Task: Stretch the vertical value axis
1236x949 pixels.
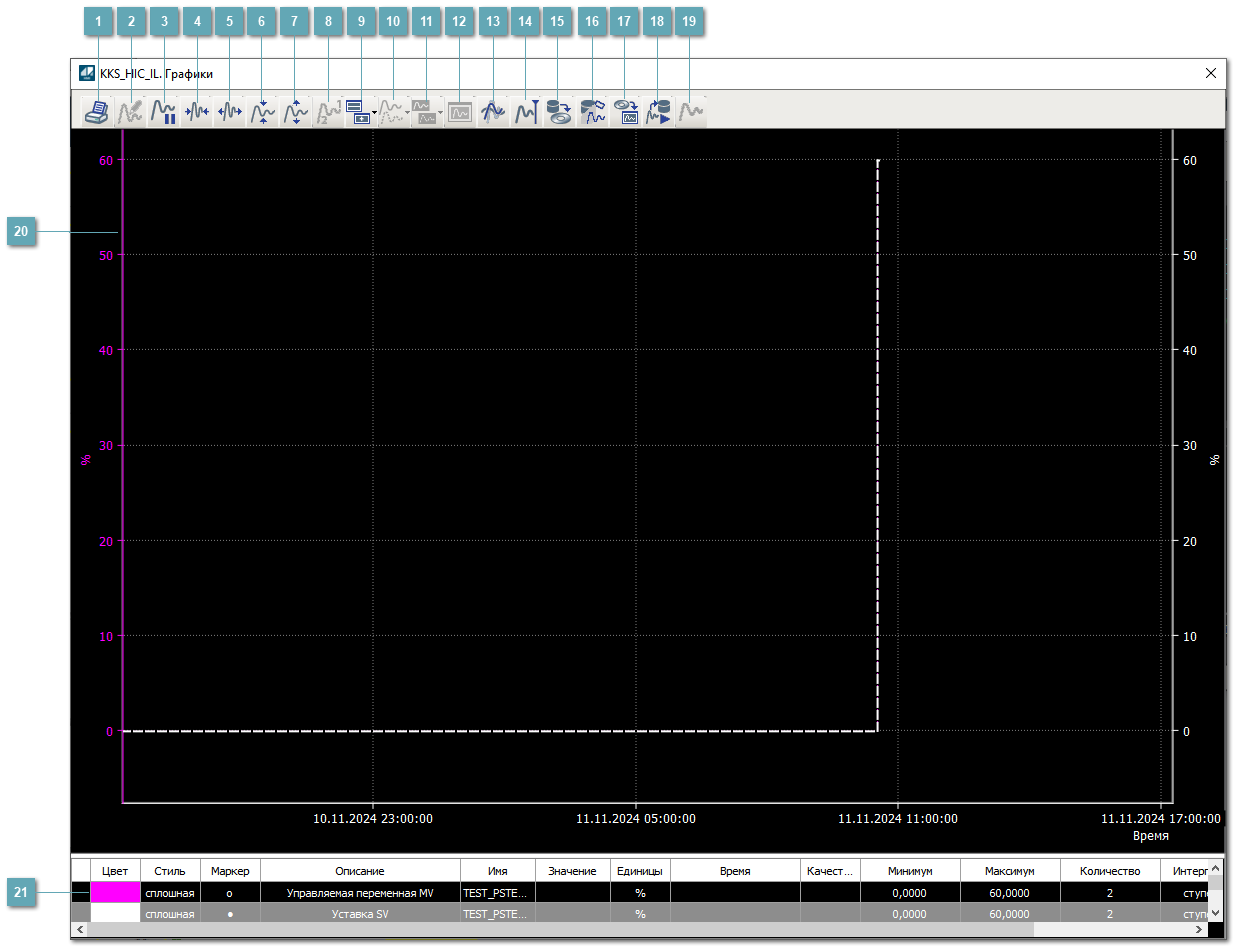Action: point(295,112)
